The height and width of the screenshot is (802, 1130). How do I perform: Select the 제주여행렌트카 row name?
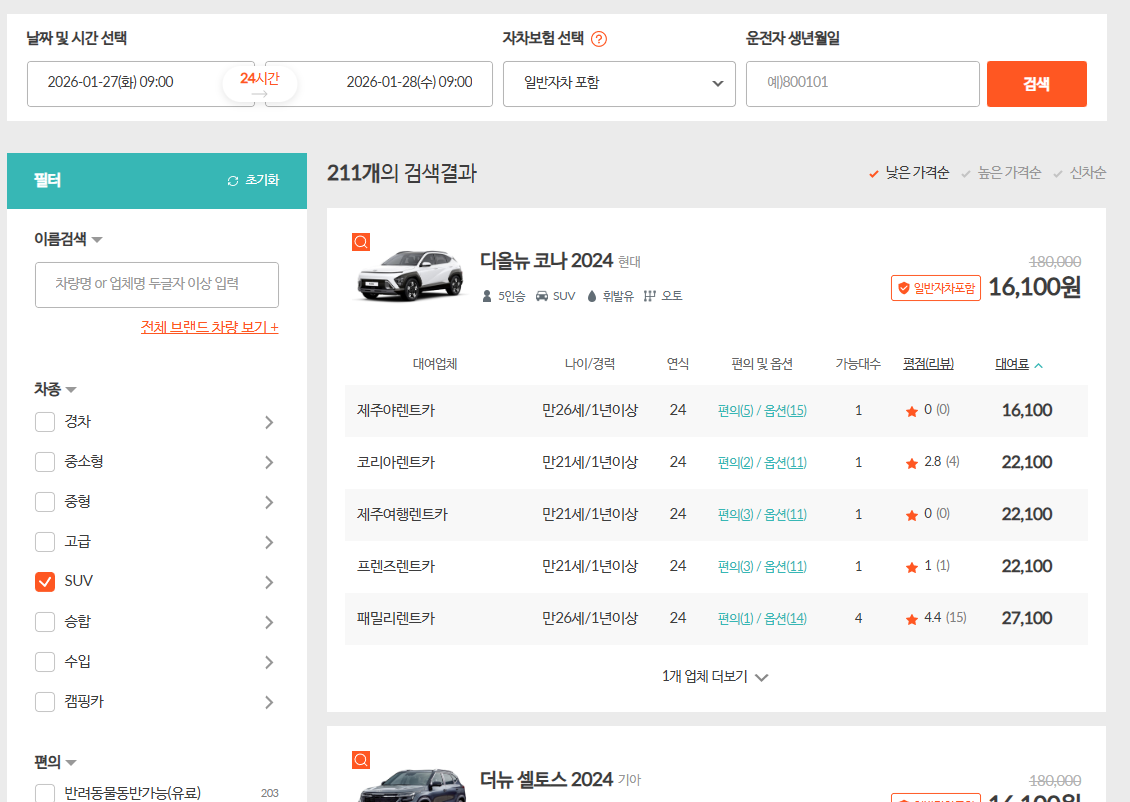(x=402, y=514)
